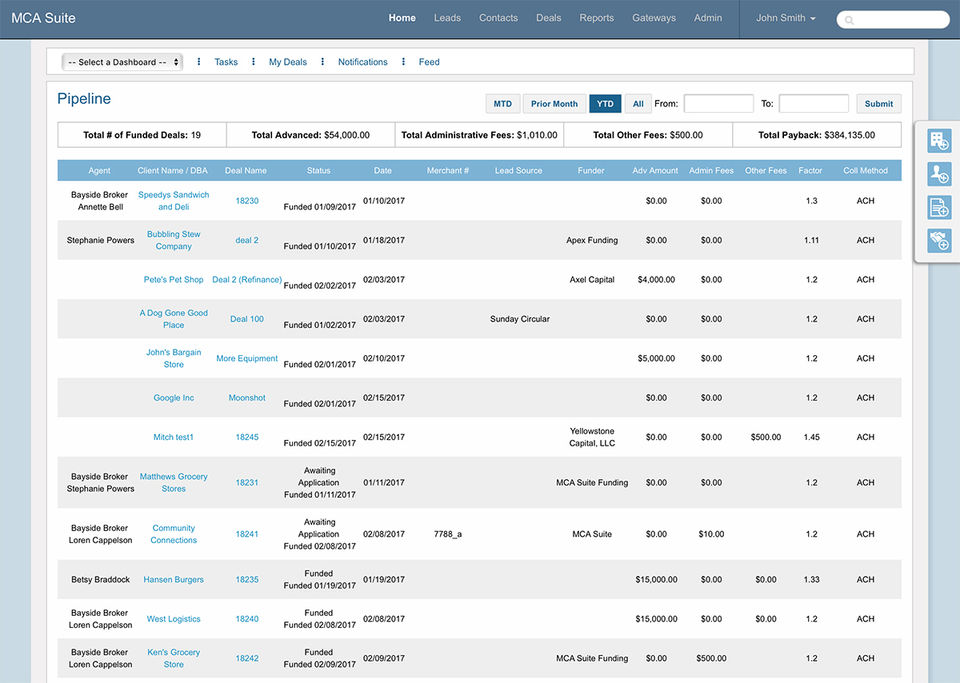The height and width of the screenshot is (683, 960).
Task: Sort by the Coll Method column header
Action: point(865,171)
